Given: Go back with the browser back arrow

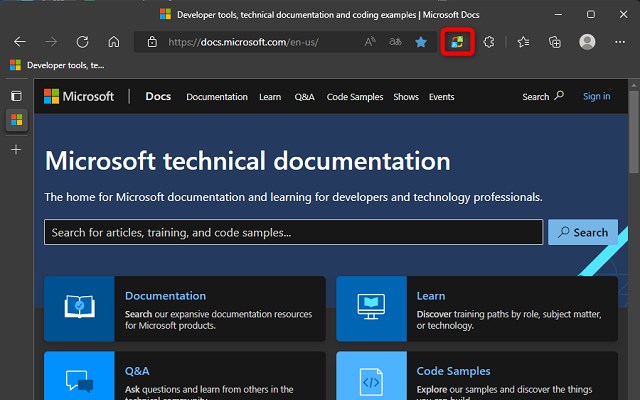Looking at the screenshot, I should [20, 42].
